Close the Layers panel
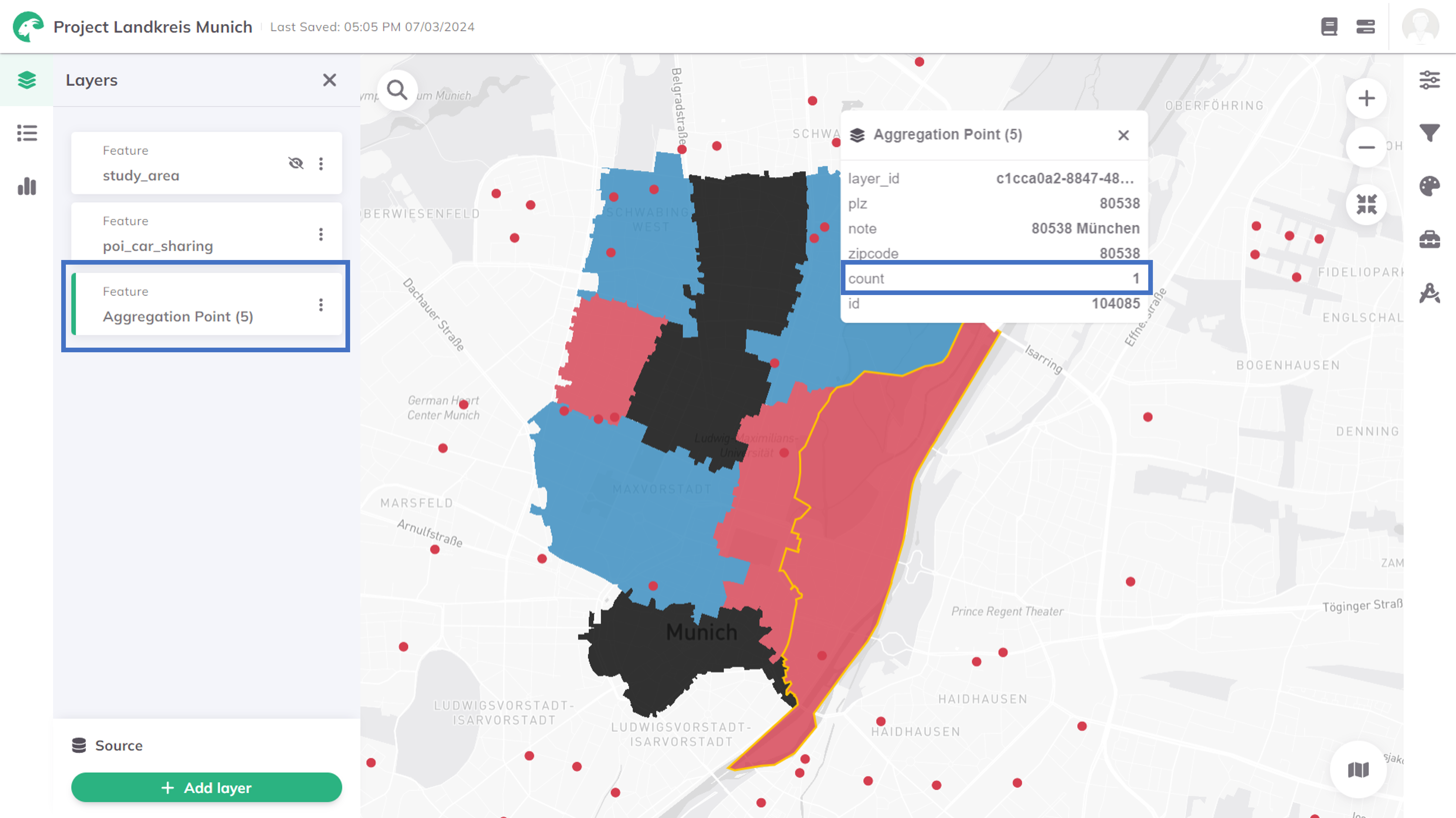 330,80
